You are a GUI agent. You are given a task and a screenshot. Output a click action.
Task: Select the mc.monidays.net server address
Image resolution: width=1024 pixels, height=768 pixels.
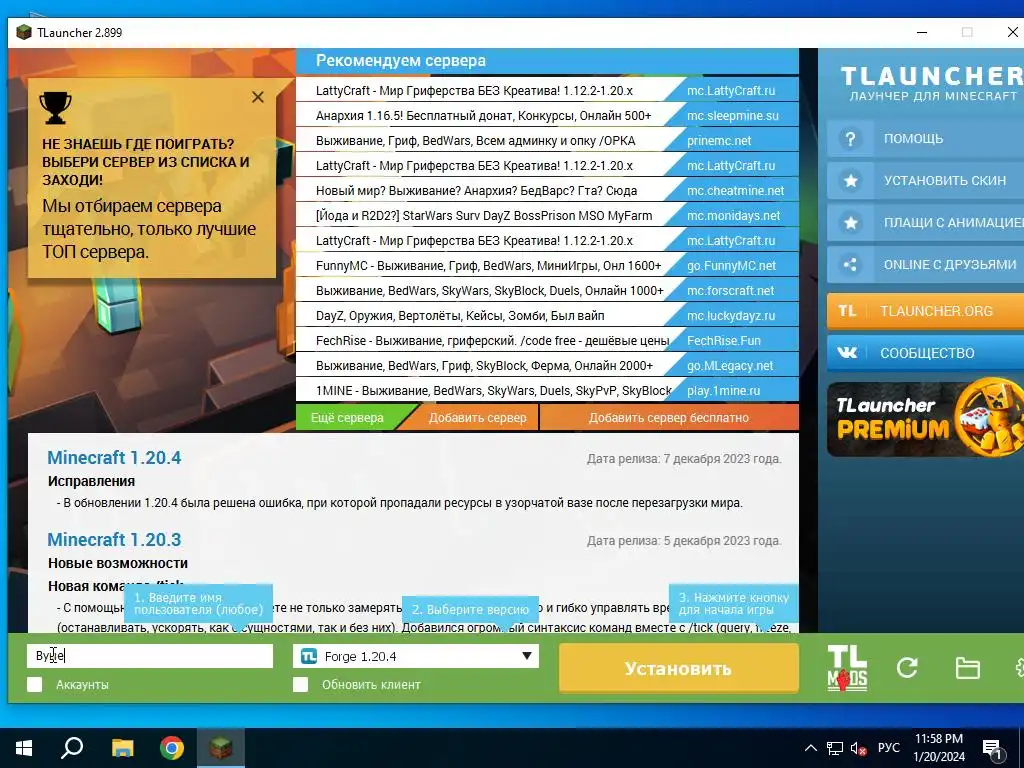pos(733,216)
